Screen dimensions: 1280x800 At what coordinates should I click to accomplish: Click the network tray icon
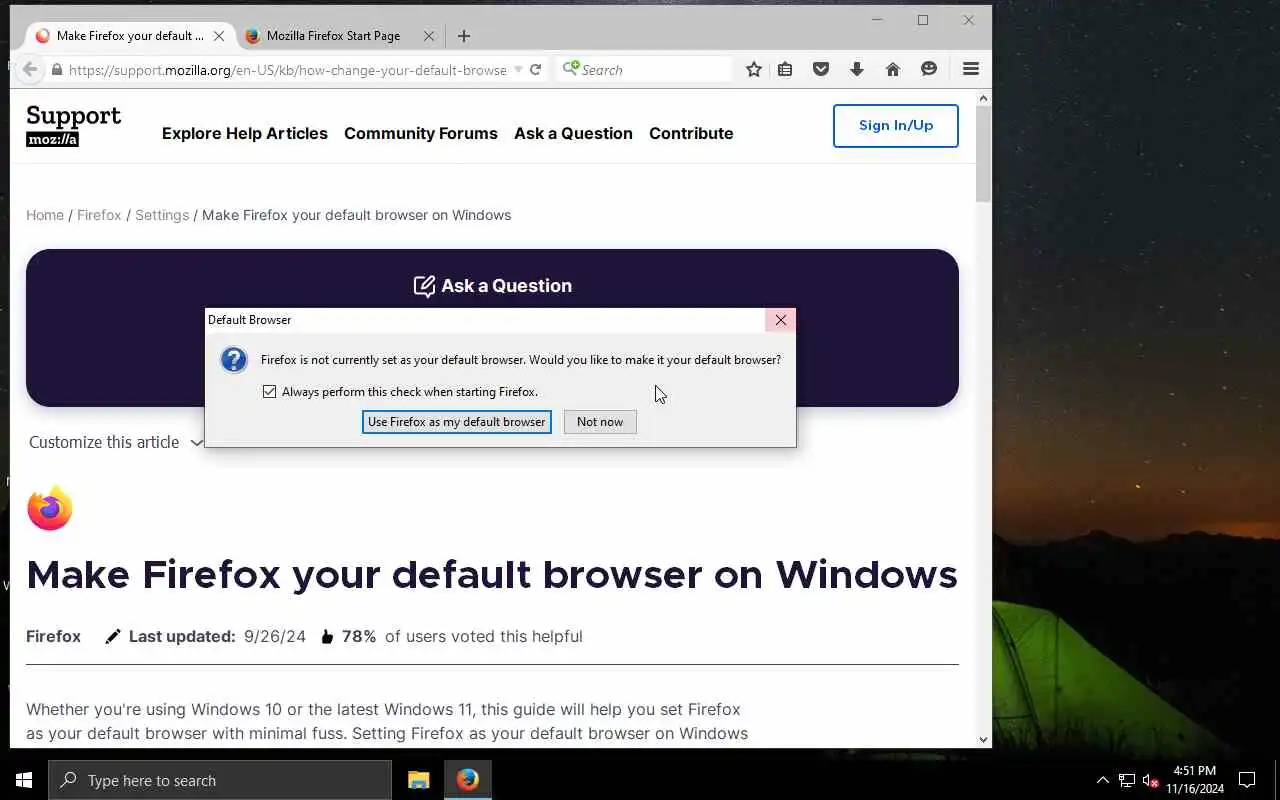[1126, 781]
